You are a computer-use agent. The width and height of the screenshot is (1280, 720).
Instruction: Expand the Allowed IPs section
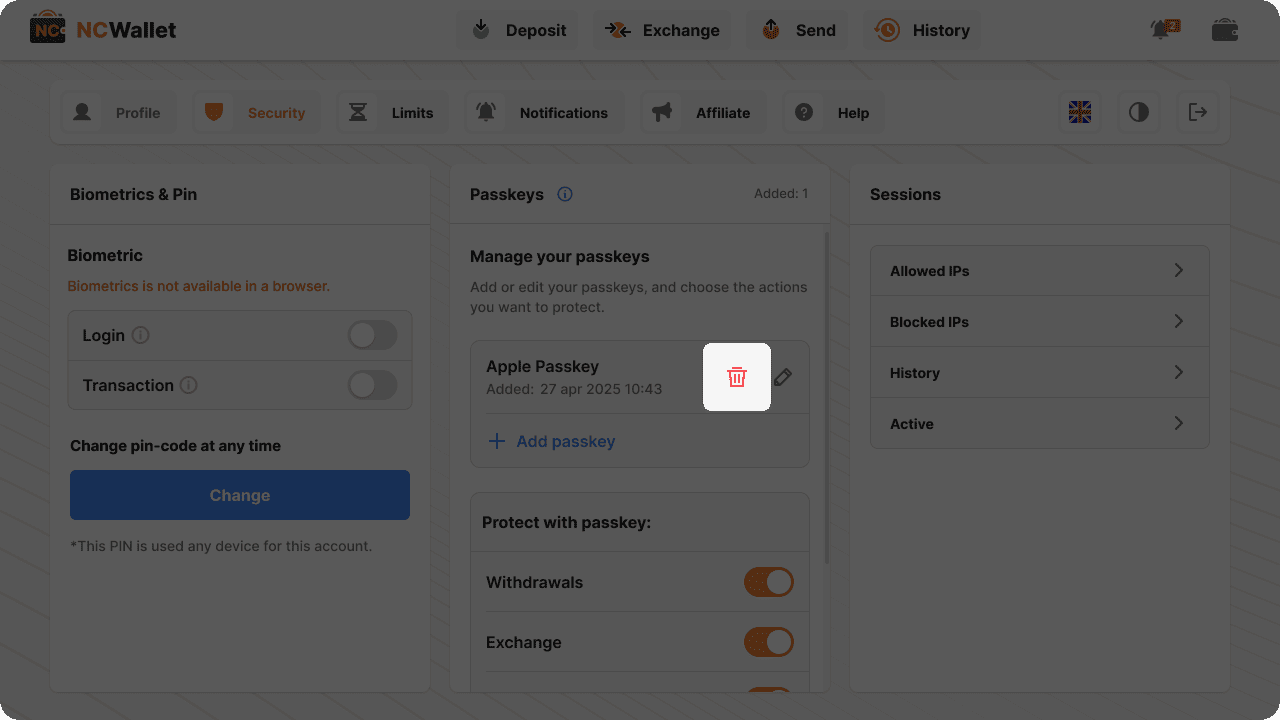(x=1039, y=271)
